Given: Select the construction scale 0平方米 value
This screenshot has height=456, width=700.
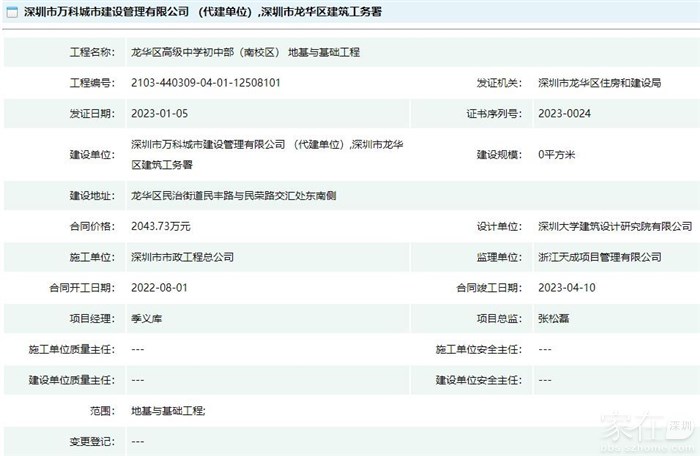Looking at the screenshot, I should [557, 154].
